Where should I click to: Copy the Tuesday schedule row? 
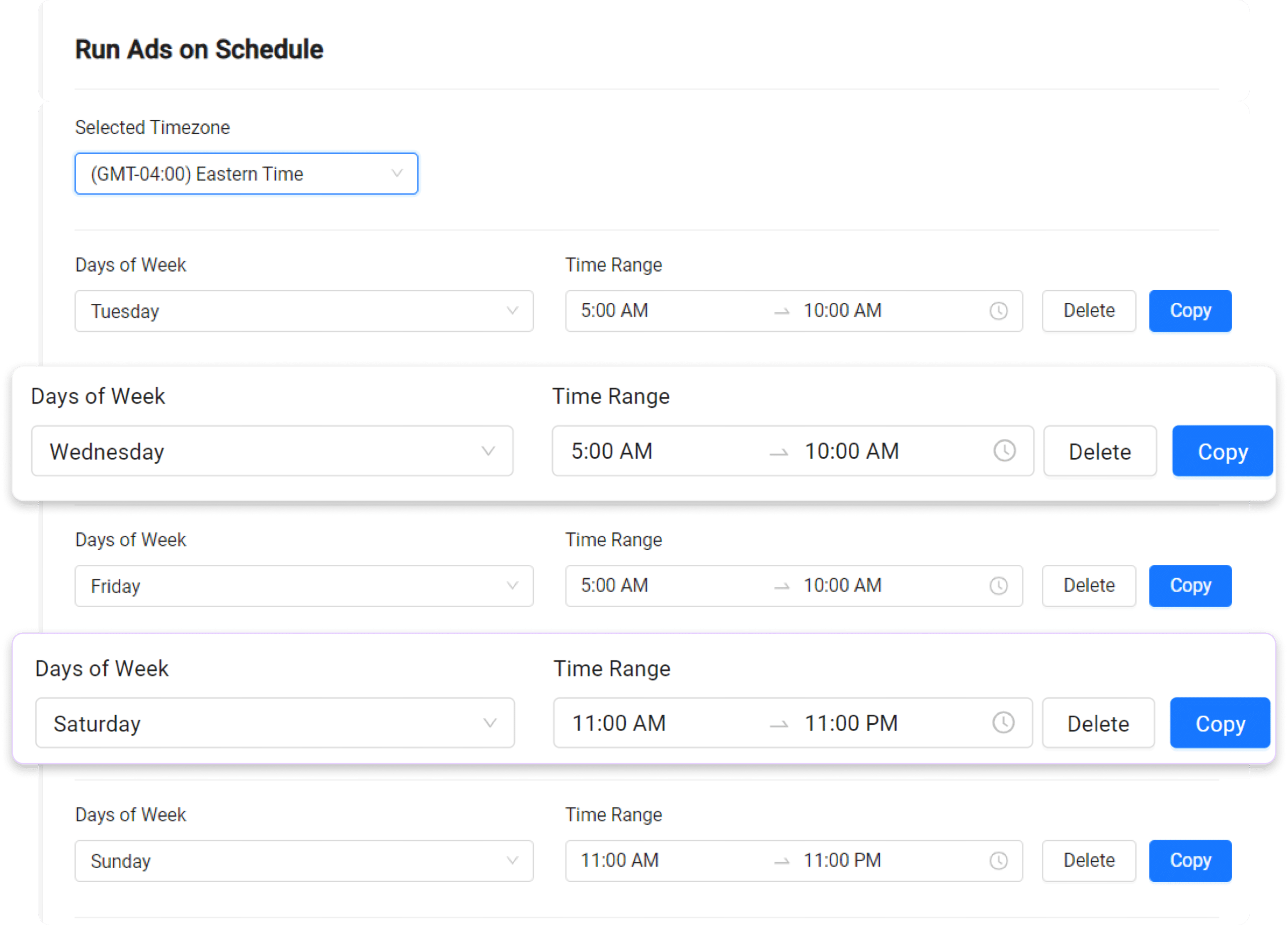pyautogui.click(x=1190, y=311)
